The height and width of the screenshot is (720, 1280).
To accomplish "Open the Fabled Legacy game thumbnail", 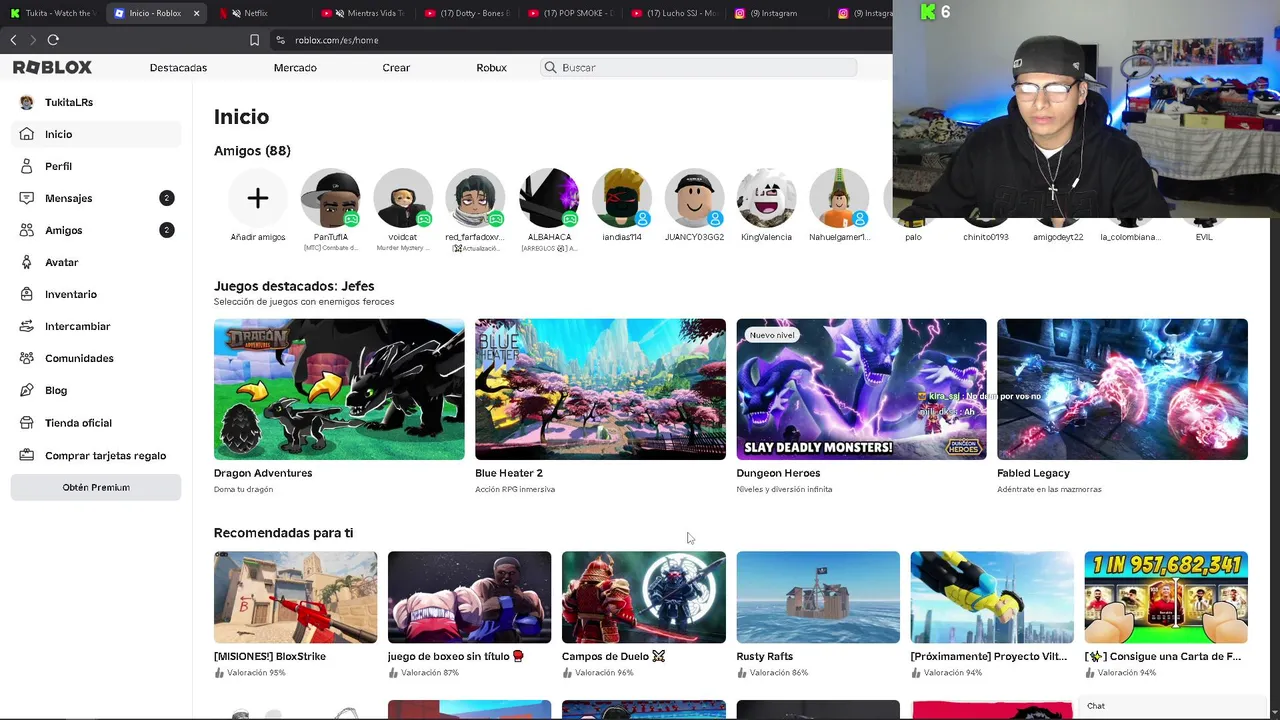I will coord(1122,389).
